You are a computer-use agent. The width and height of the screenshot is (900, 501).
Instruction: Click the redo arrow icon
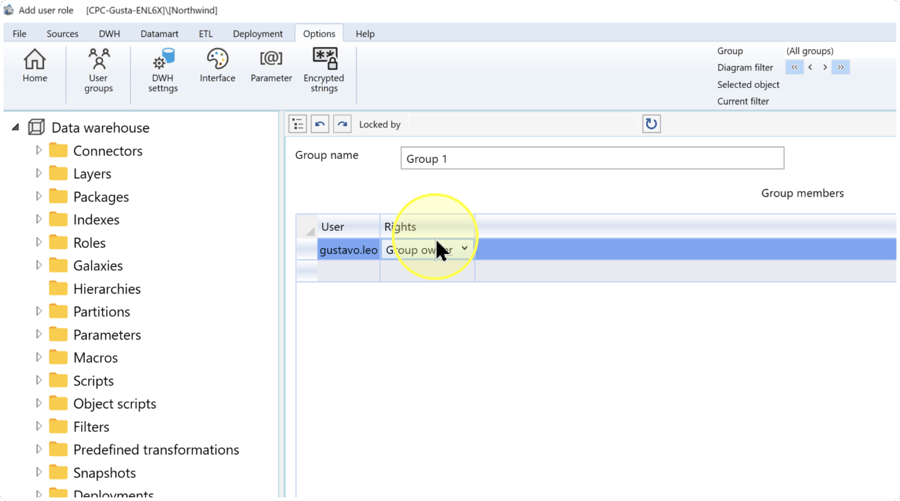click(342, 124)
